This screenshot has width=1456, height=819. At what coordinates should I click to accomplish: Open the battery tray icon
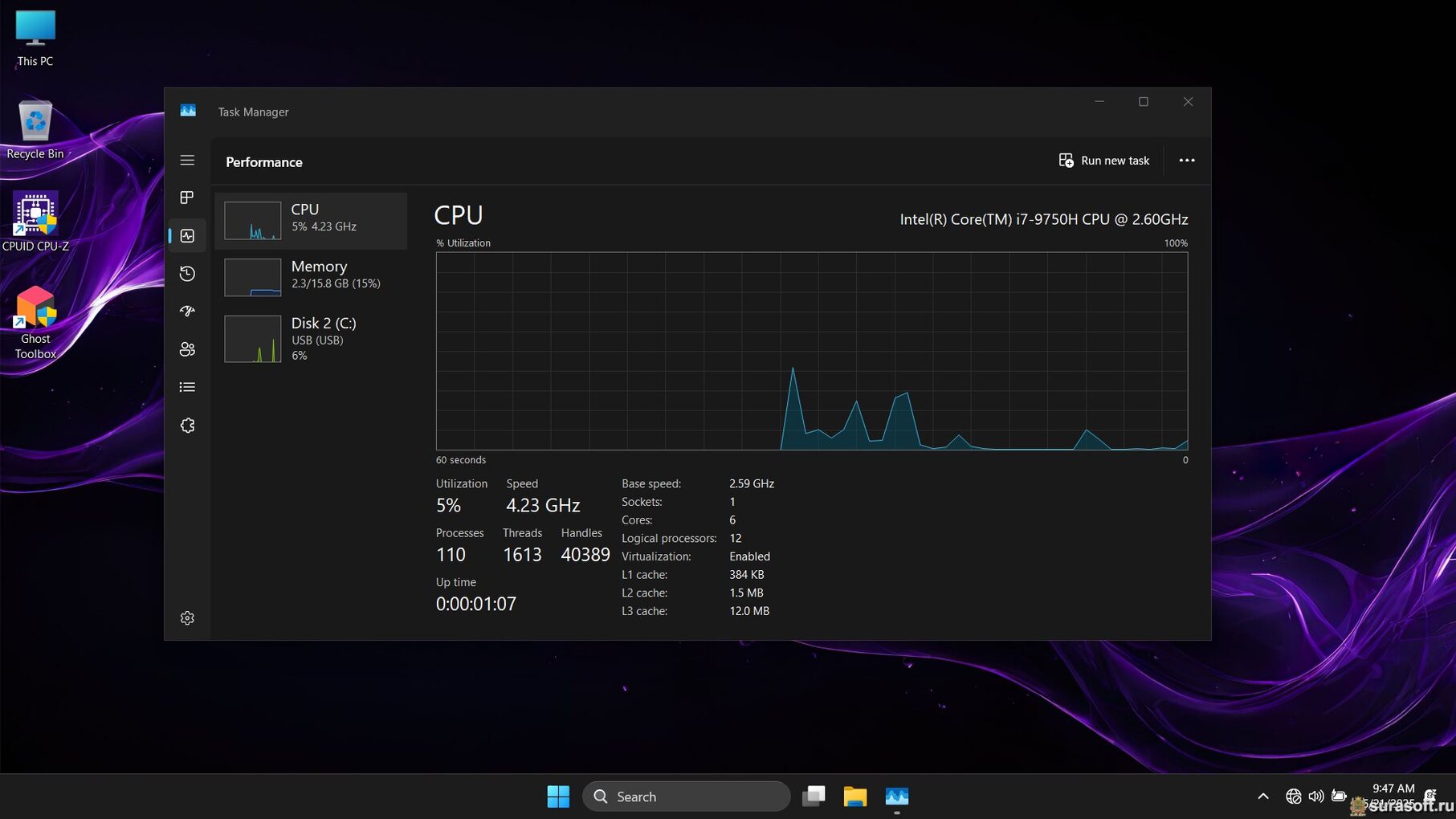tap(1339, 797)
